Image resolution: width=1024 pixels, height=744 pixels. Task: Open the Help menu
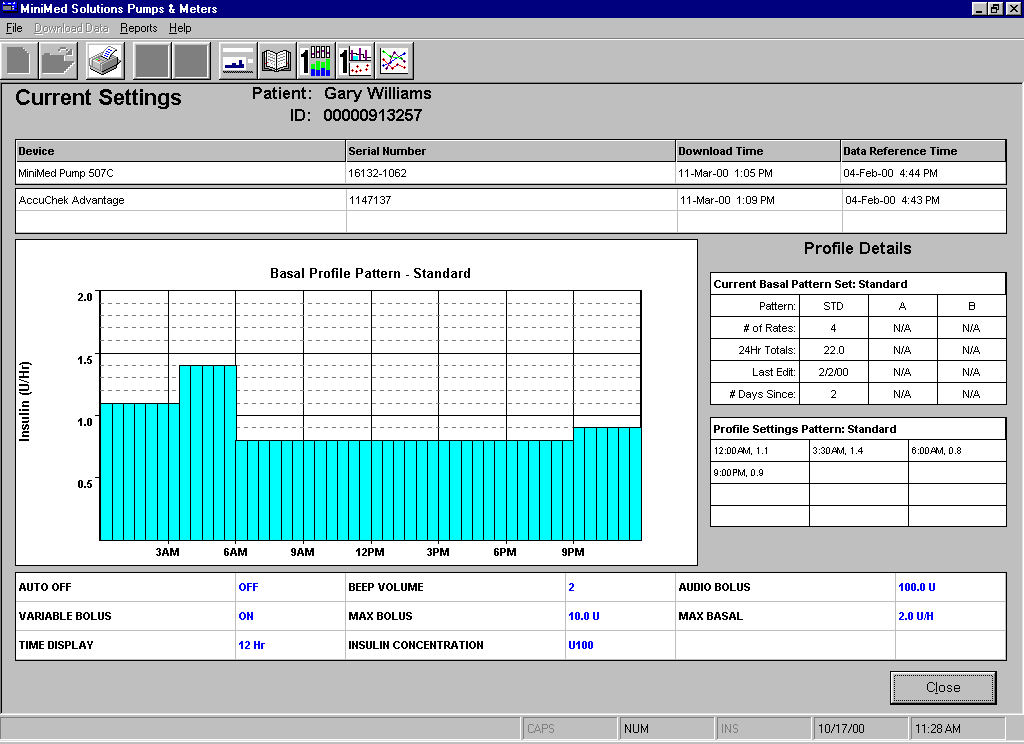[180, 28]
